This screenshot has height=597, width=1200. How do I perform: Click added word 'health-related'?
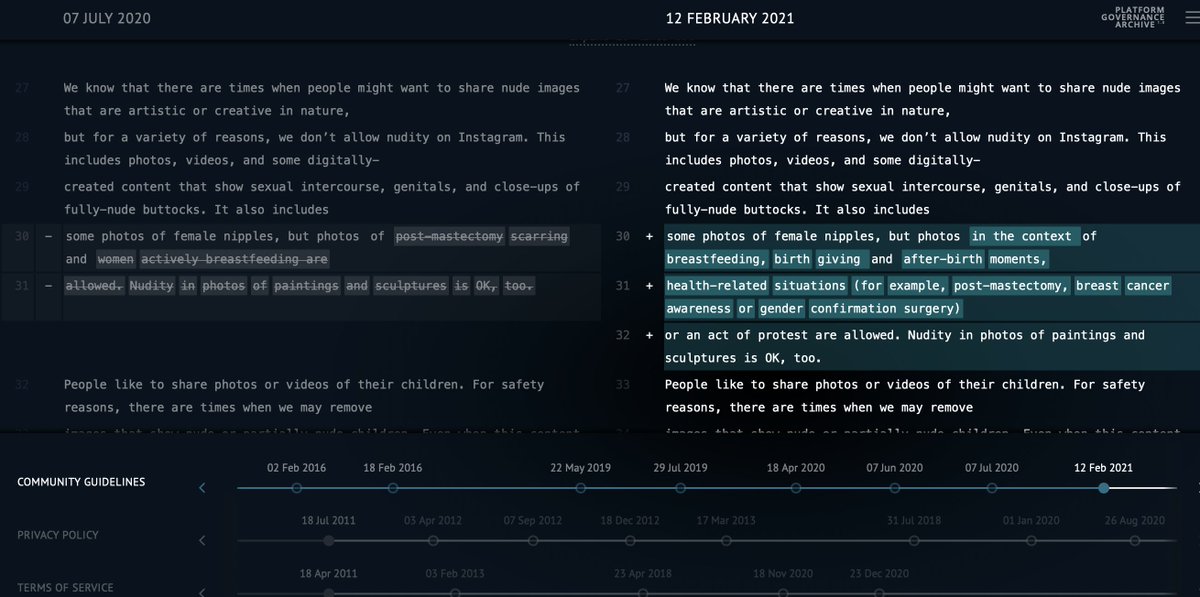point(717,286)
